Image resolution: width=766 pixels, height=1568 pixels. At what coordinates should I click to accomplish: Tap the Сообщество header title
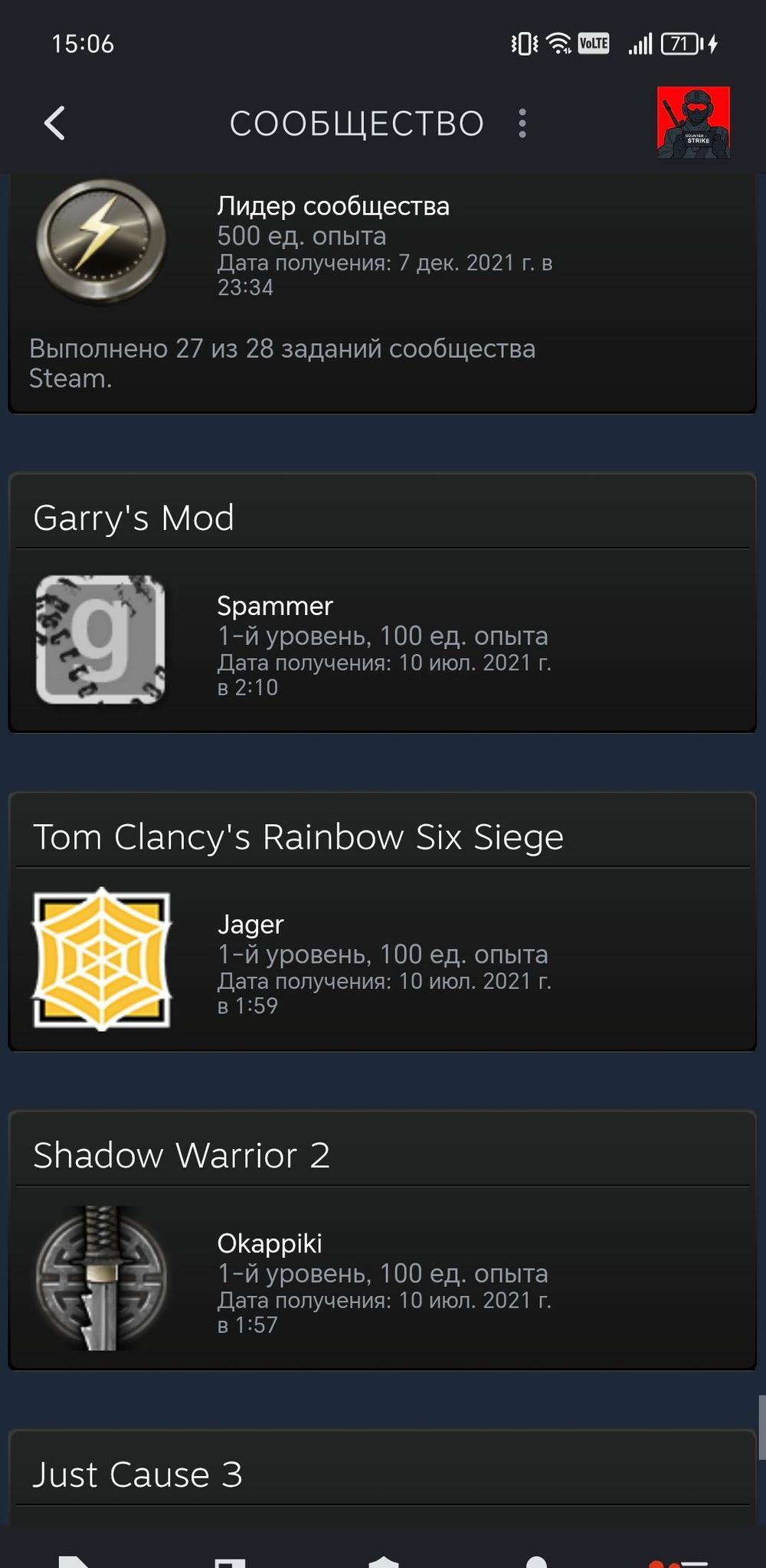[356, 123]
